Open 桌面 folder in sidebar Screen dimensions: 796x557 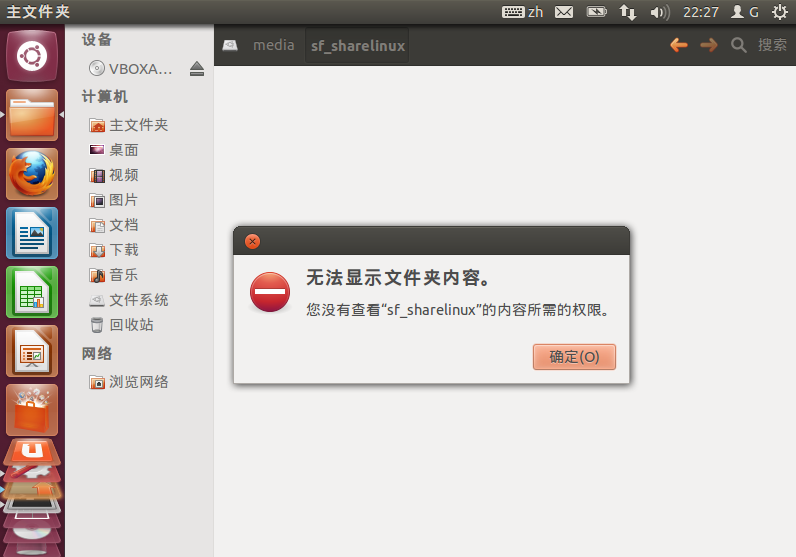pos(114,150)
